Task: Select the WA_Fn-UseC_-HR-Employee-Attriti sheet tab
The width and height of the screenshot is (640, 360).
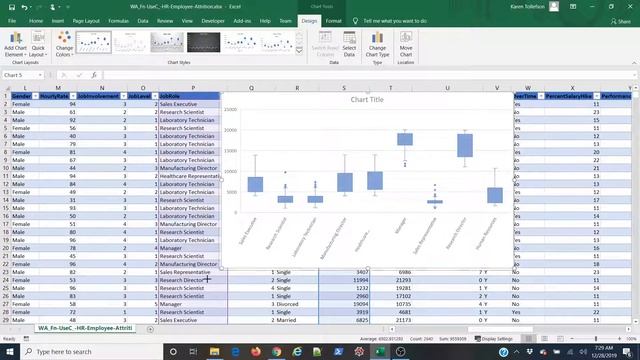Action: [x=85, y=328]
